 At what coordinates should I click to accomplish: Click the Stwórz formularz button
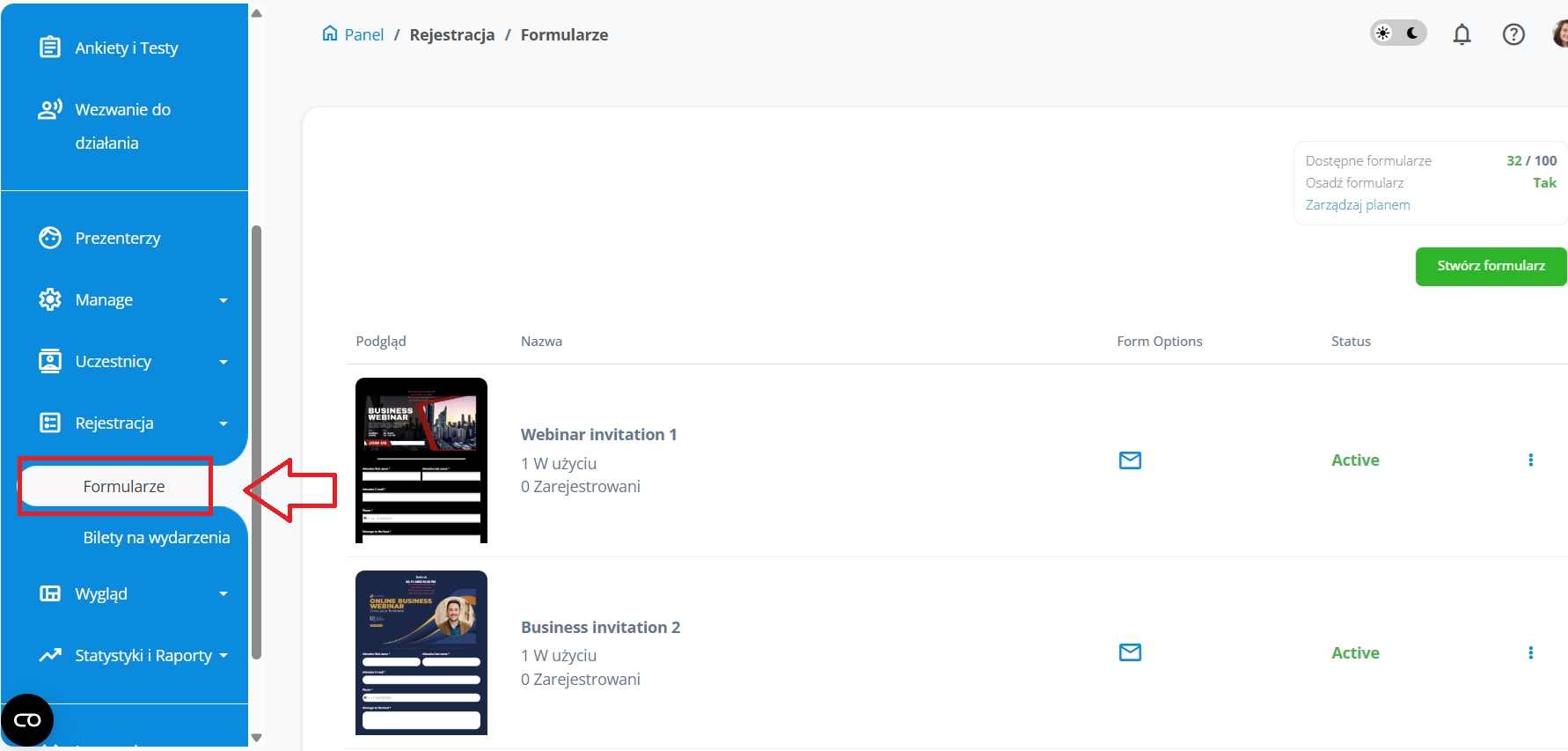coord(1490,266)
